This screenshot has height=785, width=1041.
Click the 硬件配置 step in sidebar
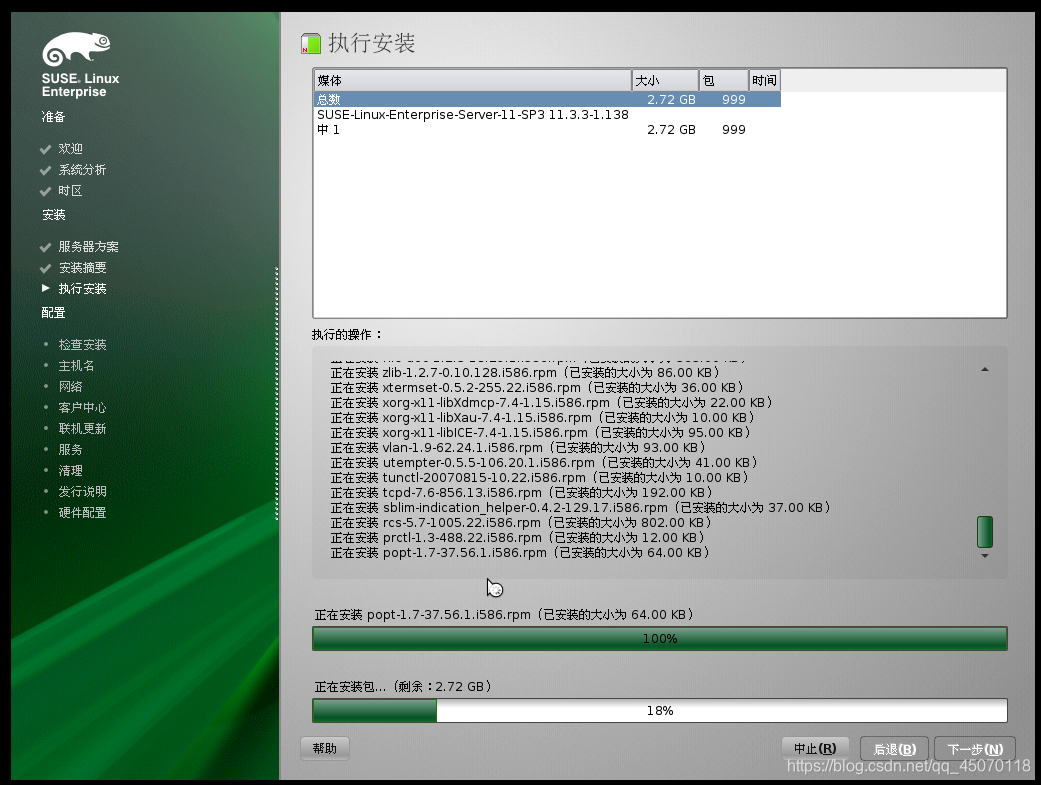pyautogui.click(x=82, y=512)
